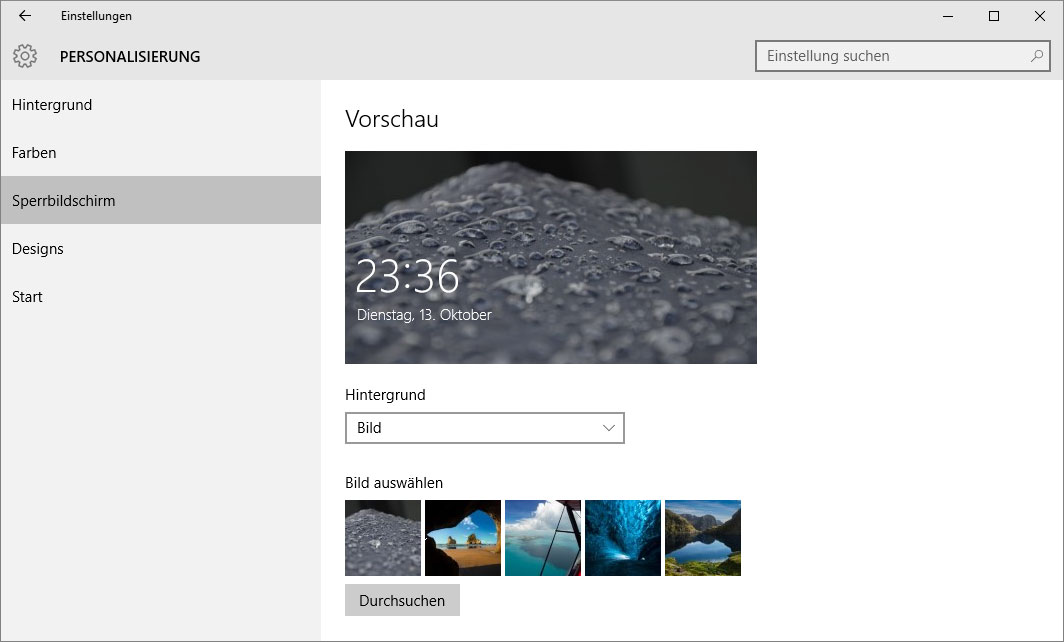Click the Durchsuchen button
Viewport: 1064px width, 642px height.
point(402,601)
